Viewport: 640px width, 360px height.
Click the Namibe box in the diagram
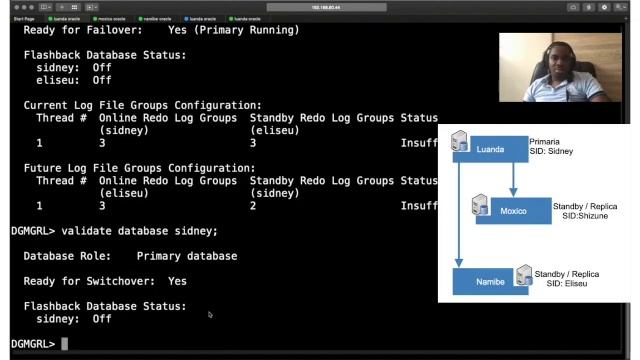490,282
